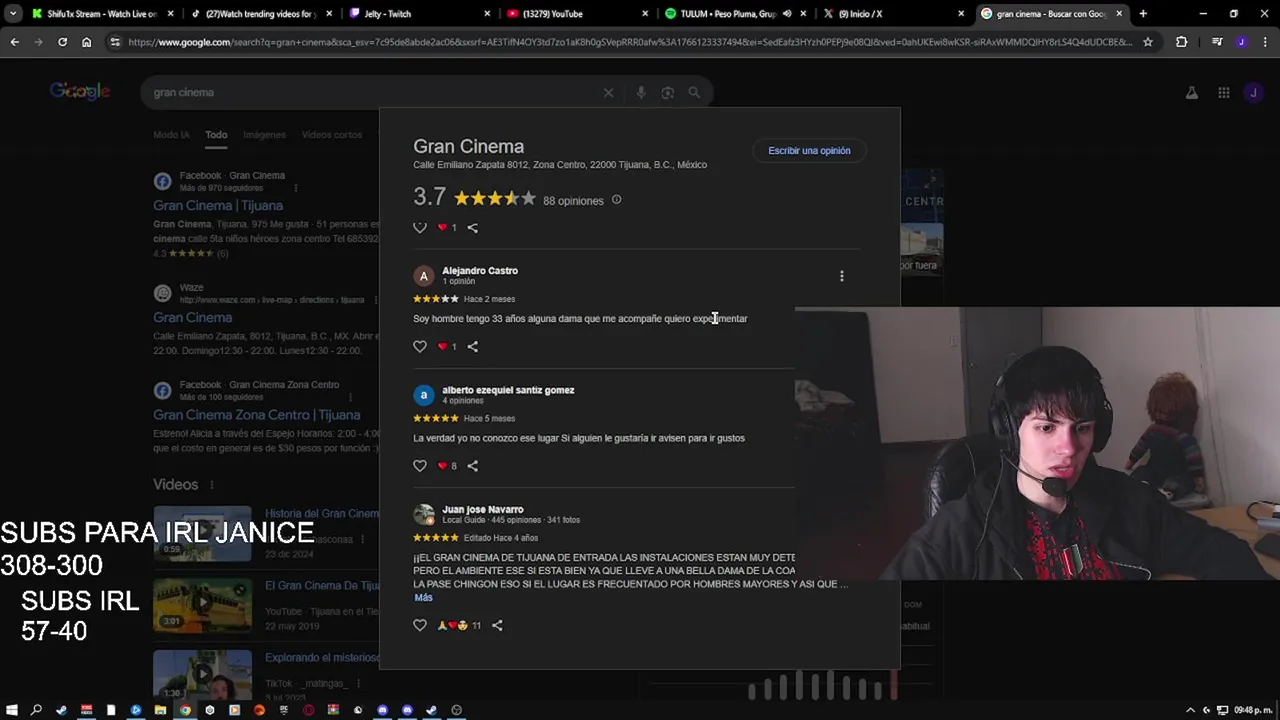
Task: Click the search magnifier button
Action: point(694,92)
